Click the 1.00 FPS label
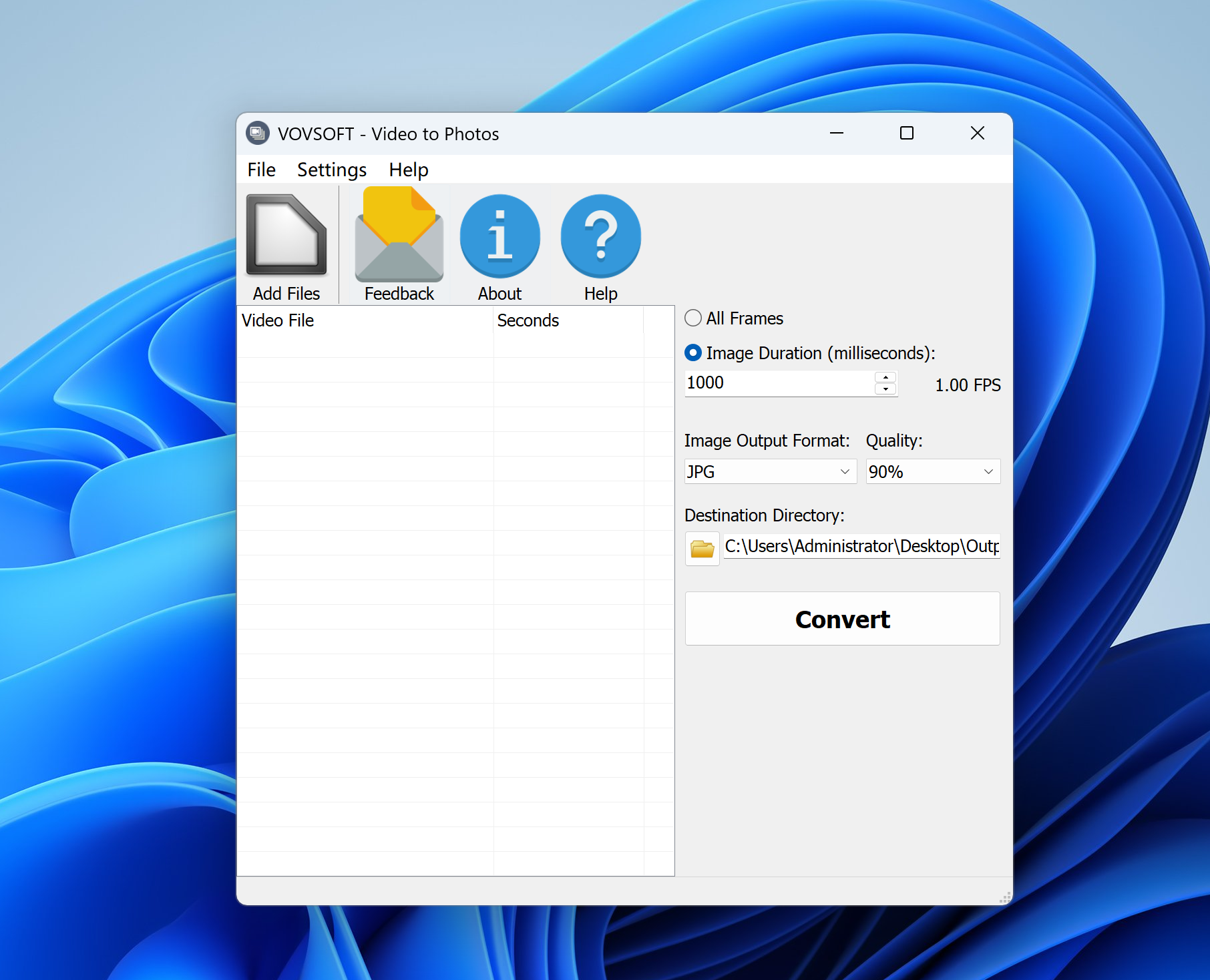The width and height of the screenshot is (1210, 980). (x=968, y=385)
